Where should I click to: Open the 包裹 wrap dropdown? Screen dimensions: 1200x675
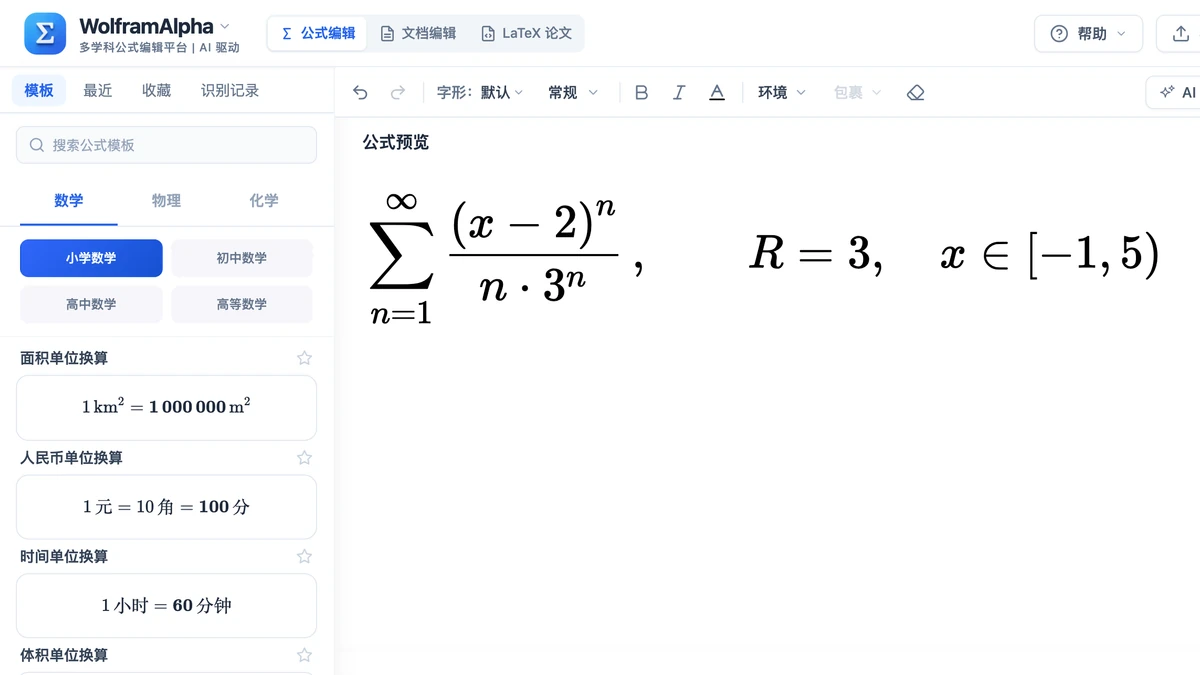click(858, 93)
